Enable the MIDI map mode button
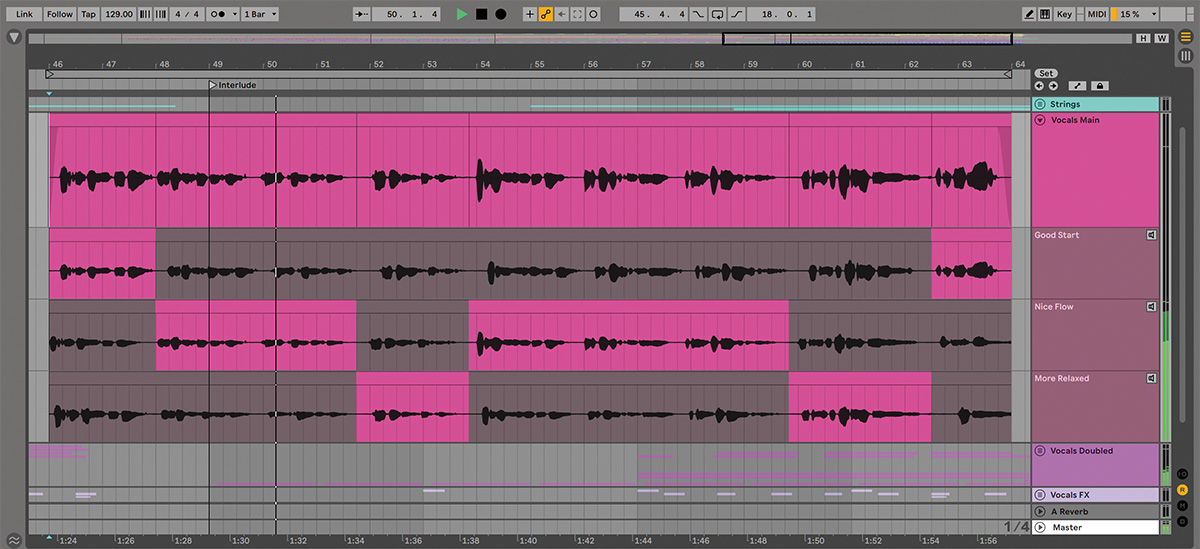This screenshot has height=549, width=1200. (x=1097, y=14)
